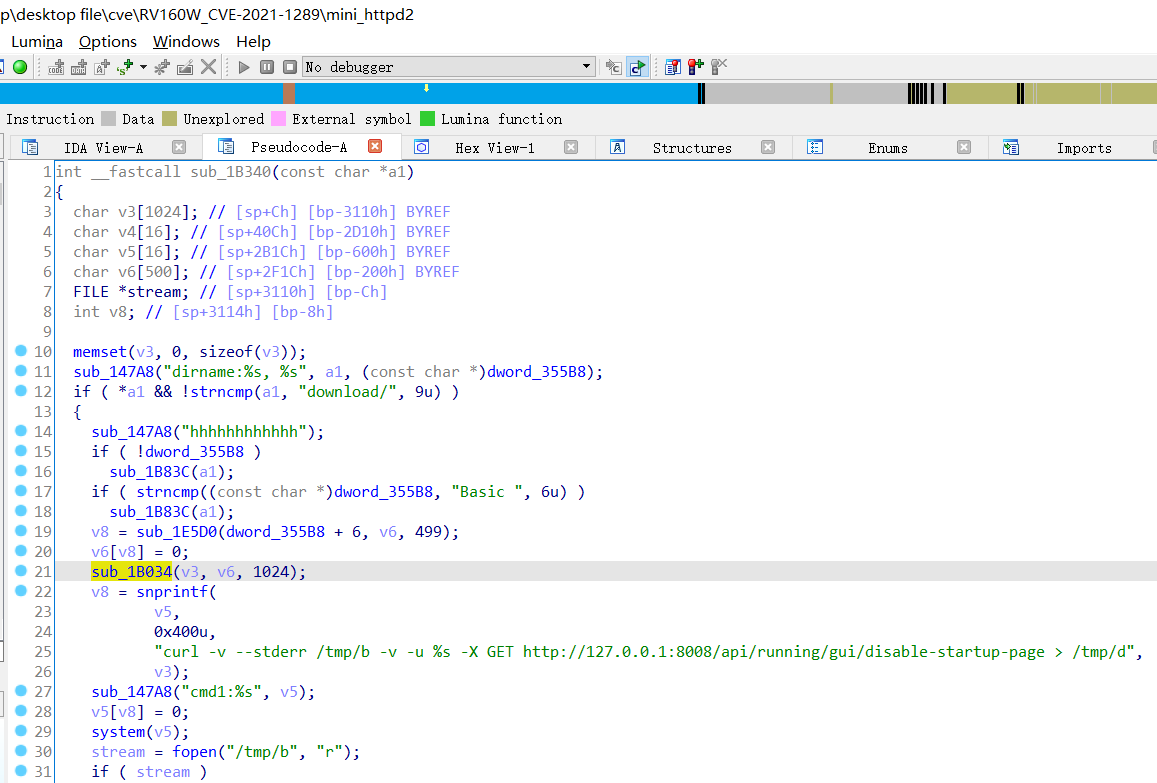The image size is (1157, 783).
Task: Toggle breakpoint dot on line 10
Action: (x=21, y=351)
